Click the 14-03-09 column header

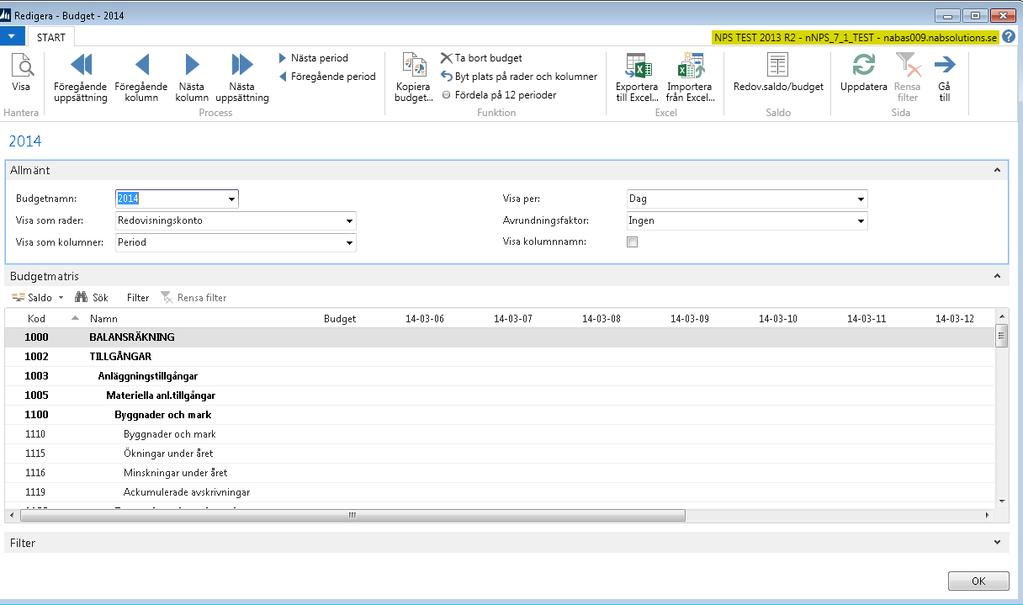[690, 318]
